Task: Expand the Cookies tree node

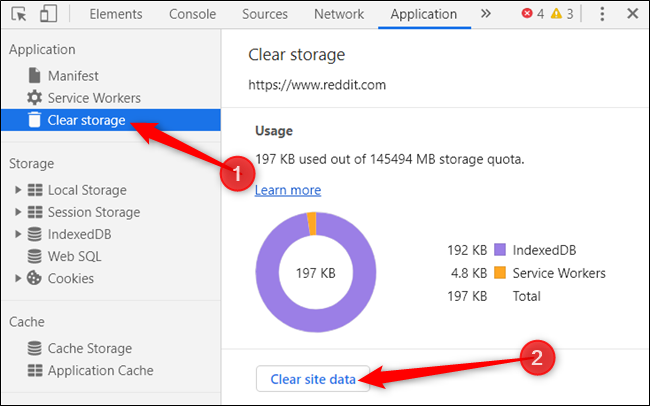Action: click(x=18, y=278)
